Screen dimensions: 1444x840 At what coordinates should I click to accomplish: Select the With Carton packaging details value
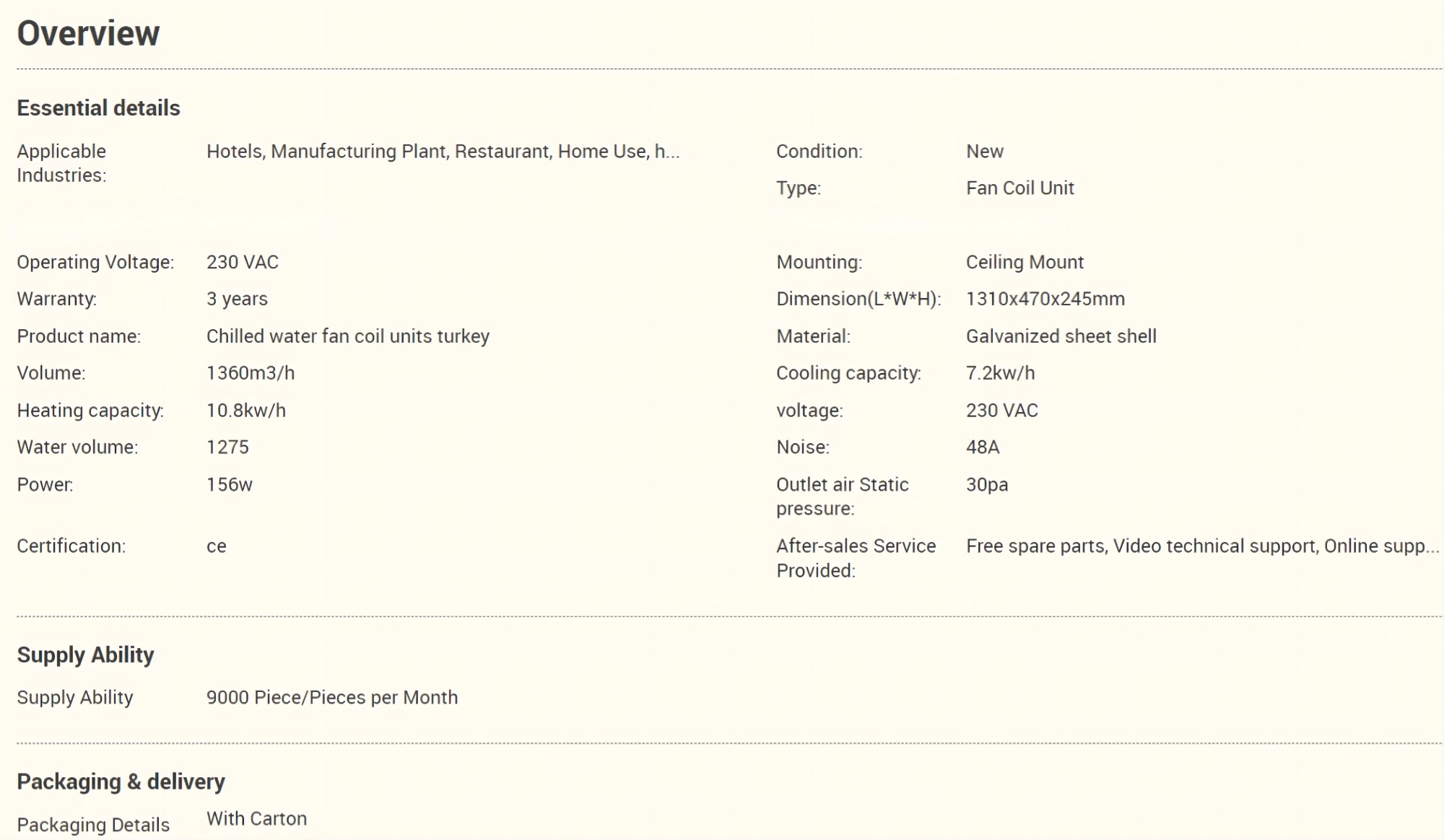[256, 818]
